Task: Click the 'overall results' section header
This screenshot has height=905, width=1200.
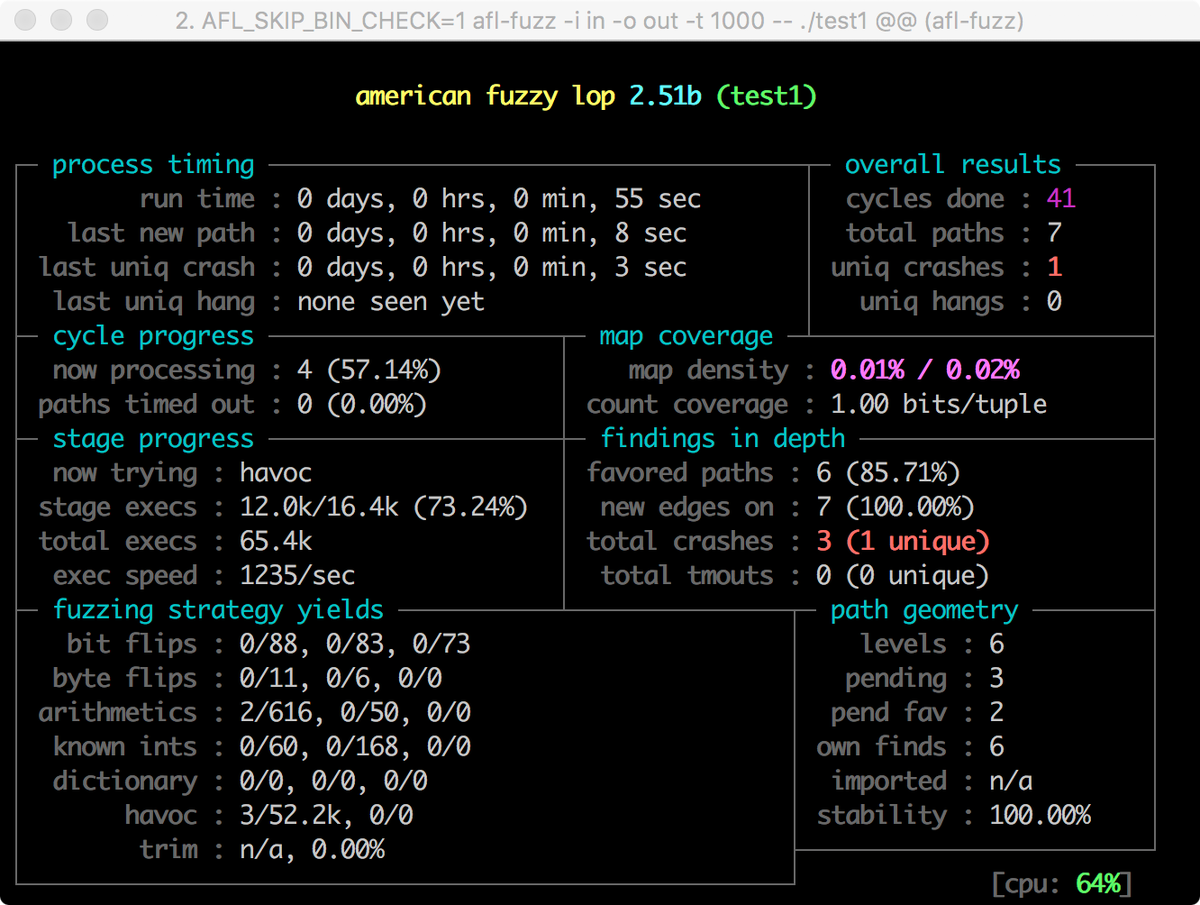Action: pyautogui.click(x=953, y=165)
